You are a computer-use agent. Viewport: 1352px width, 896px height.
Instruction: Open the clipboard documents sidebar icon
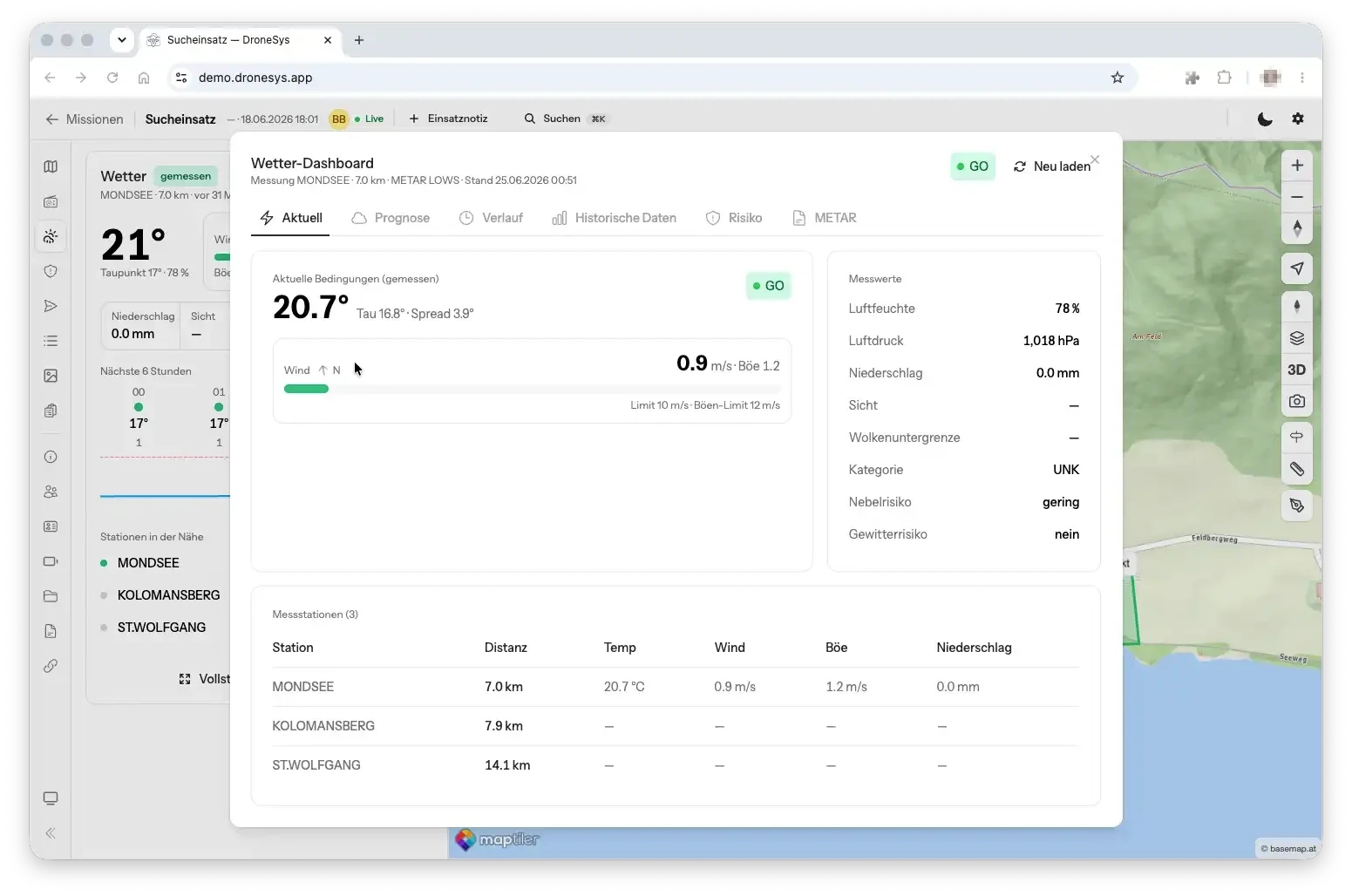pyautogui.click(x=51, y=411)
